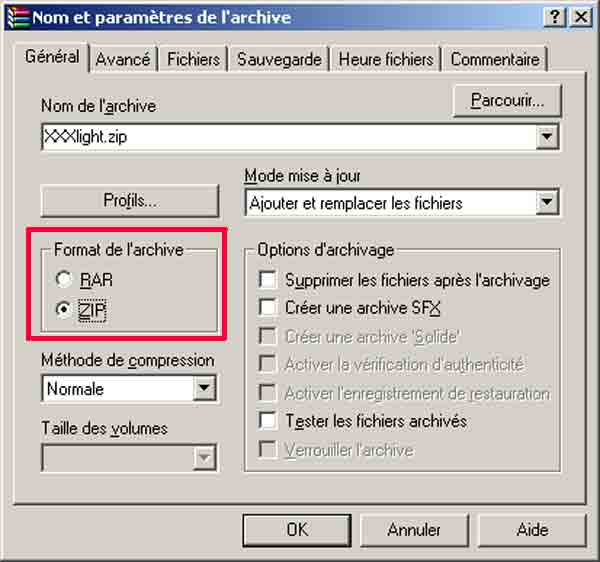The height and width of the screenshot is (562, 600).
Task: Select the ZIP format radio button
Action: 64,309
